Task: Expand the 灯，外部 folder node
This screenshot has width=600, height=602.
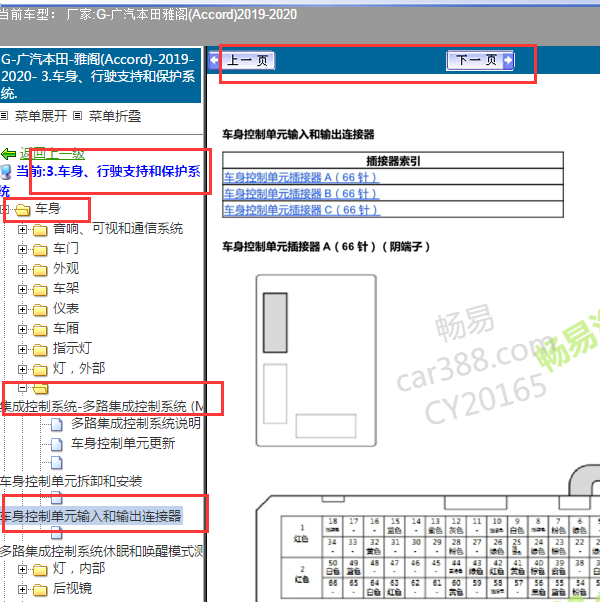Action: click(22, 369)
